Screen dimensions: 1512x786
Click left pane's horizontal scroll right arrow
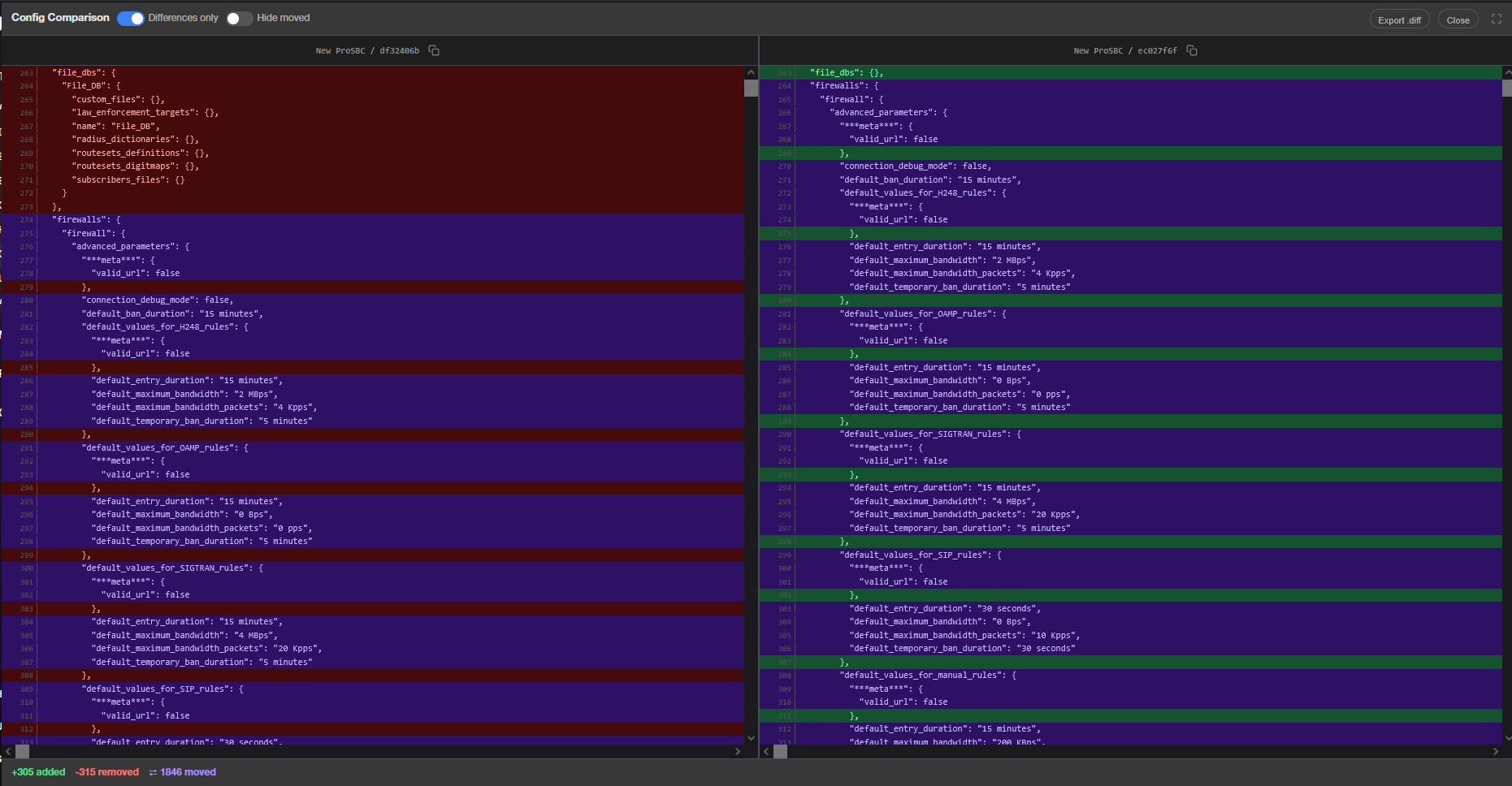pyautogui.click(x=738, y=752)
